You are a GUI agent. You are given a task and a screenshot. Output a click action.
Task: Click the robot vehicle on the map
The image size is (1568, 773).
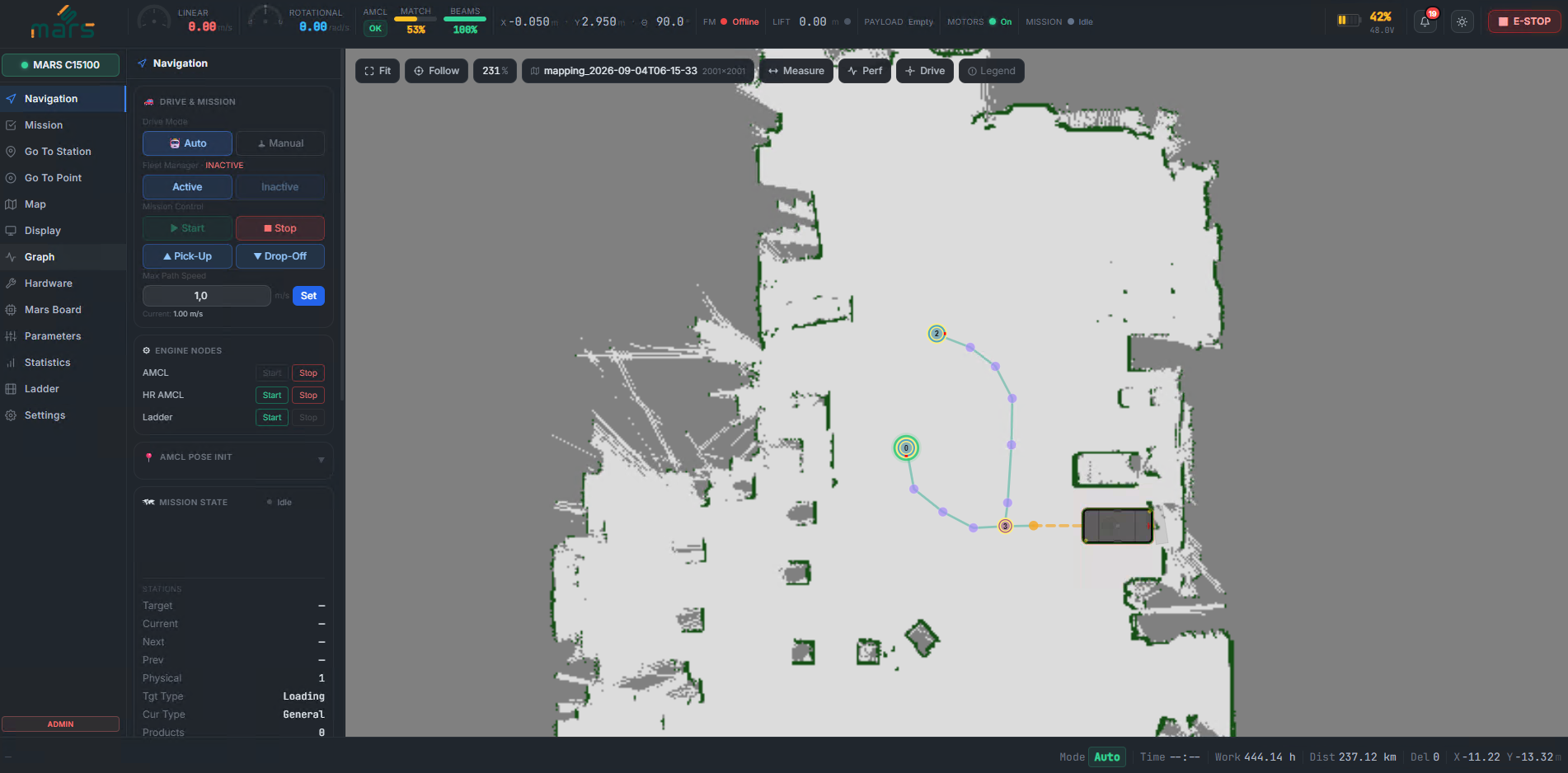tap(1117, 526)
